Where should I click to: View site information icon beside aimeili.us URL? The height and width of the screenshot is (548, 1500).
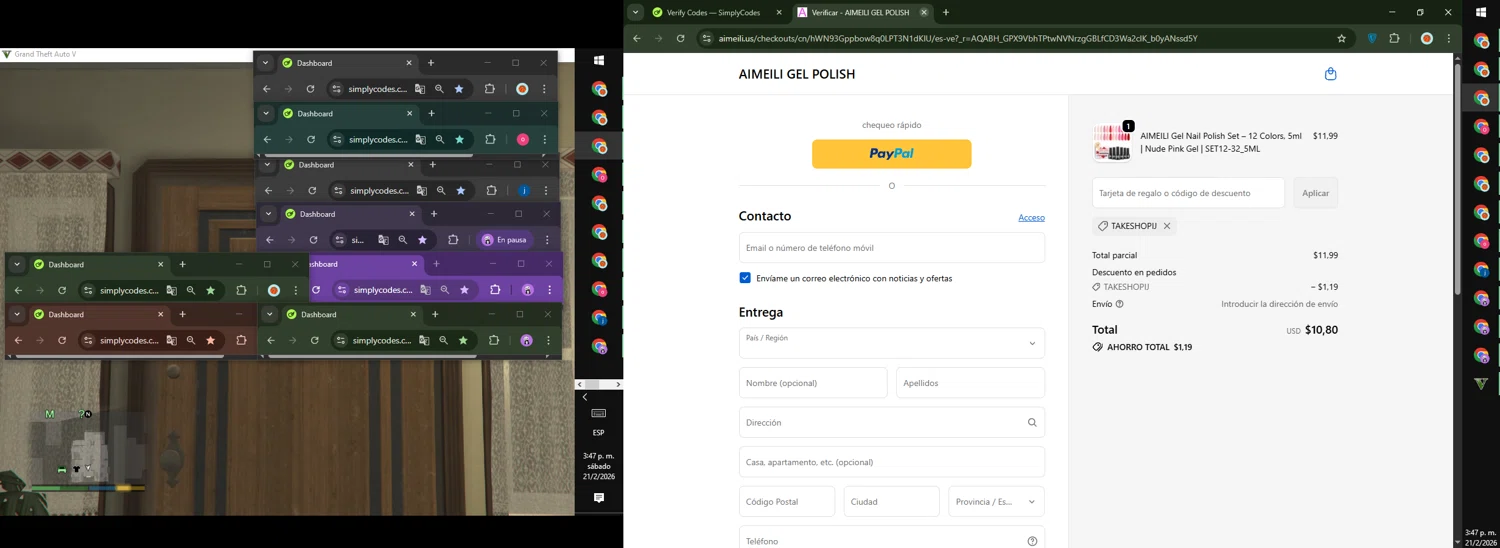pyautogui.click(x=707, y=39)
